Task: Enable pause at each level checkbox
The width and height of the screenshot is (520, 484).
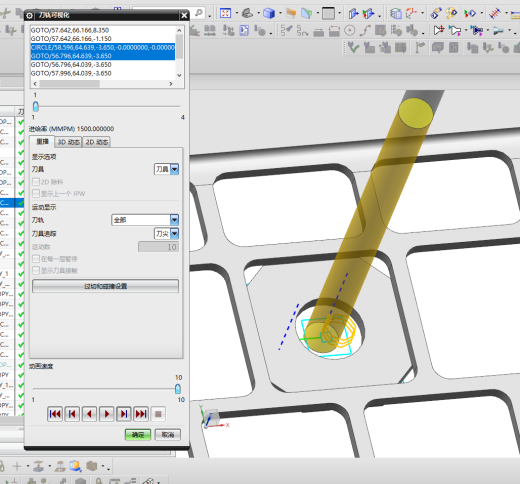Action: tap(36, 259)
